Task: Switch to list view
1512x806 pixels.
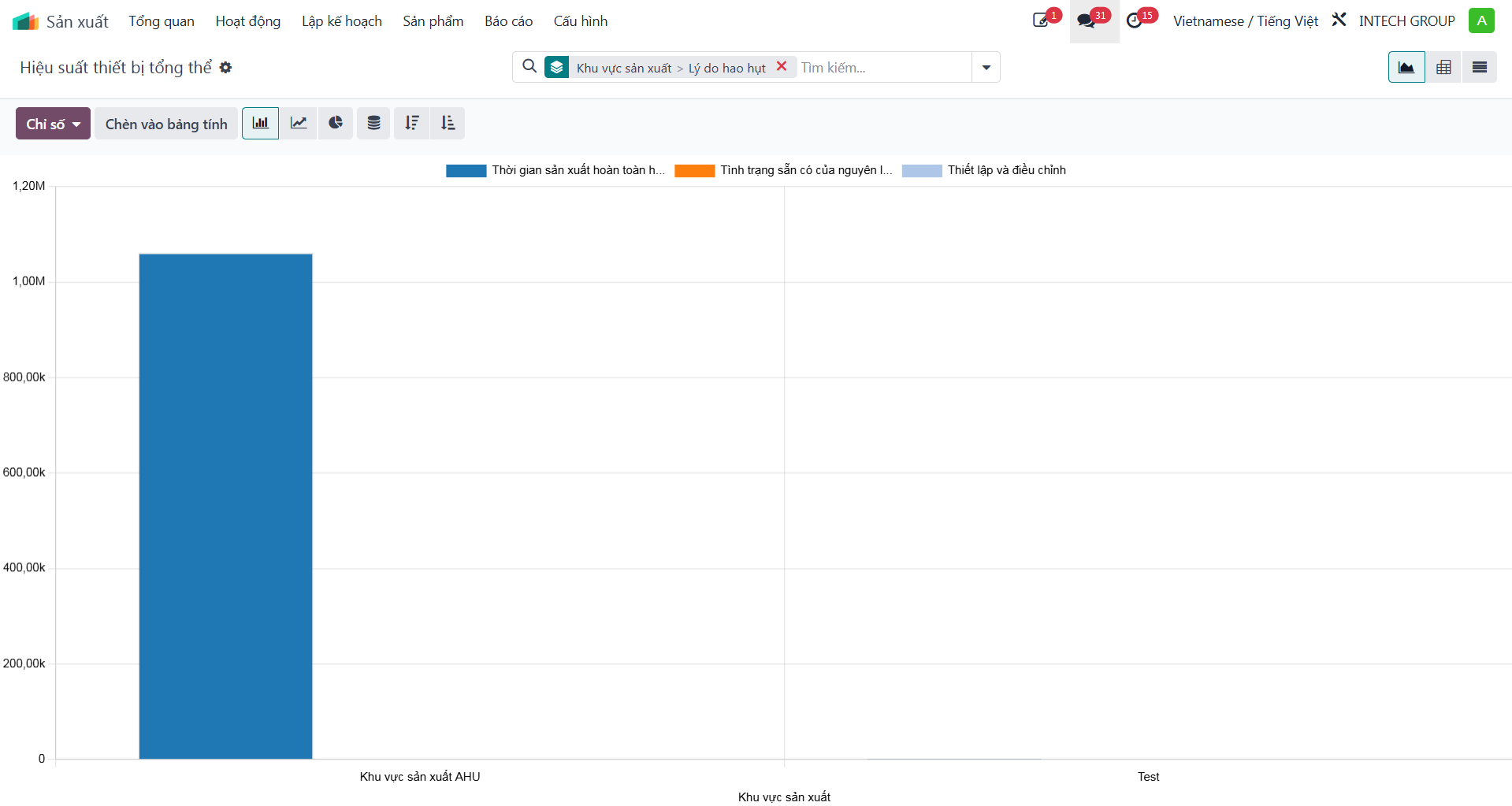Action: pyautogui.click(x=1480, y=67)
